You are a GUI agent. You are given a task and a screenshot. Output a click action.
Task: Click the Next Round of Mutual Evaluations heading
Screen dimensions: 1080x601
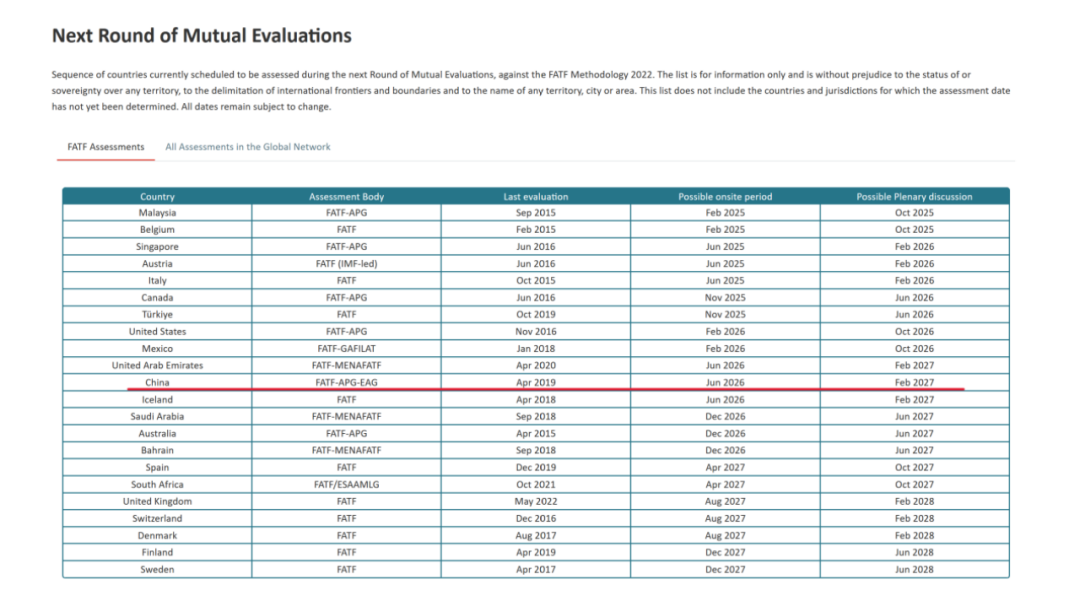tap(201, 36)
